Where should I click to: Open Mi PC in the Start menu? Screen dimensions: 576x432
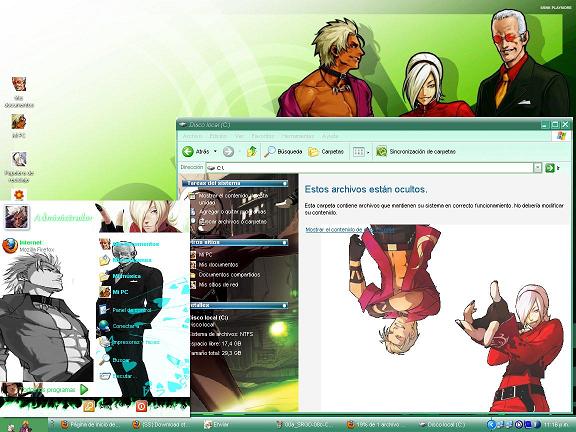pos(114,292)
